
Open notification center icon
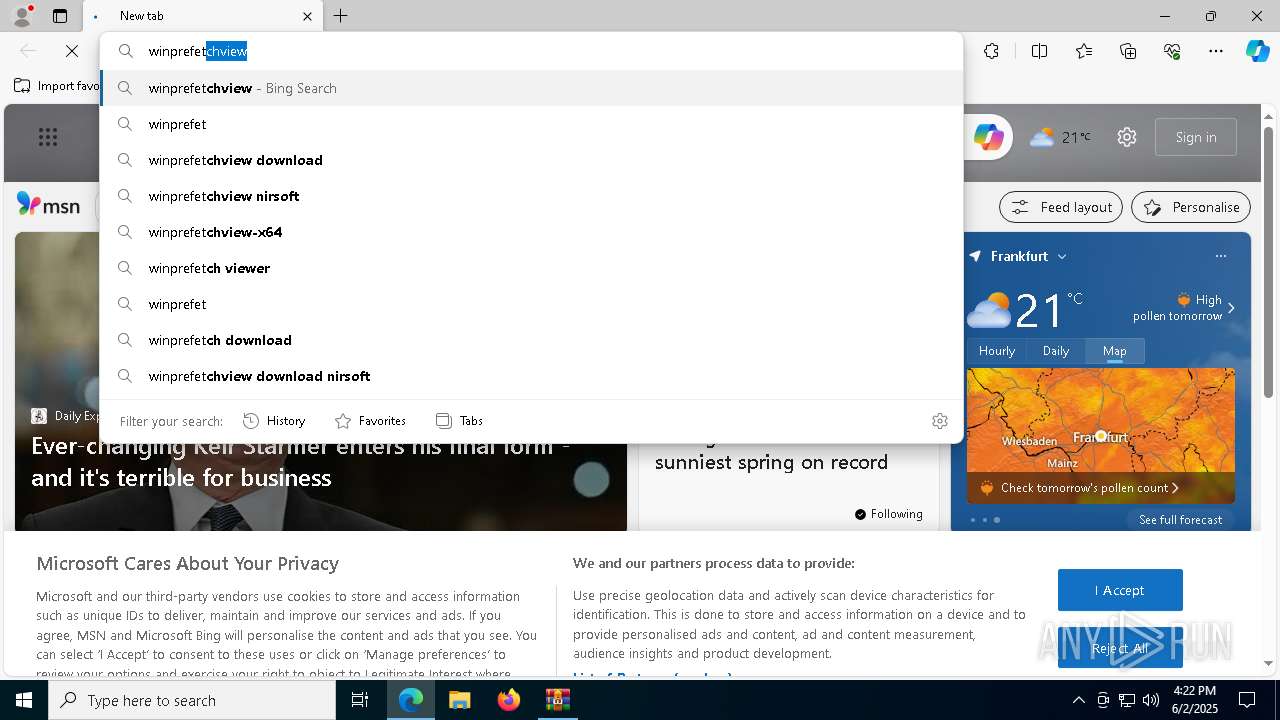1247,700
